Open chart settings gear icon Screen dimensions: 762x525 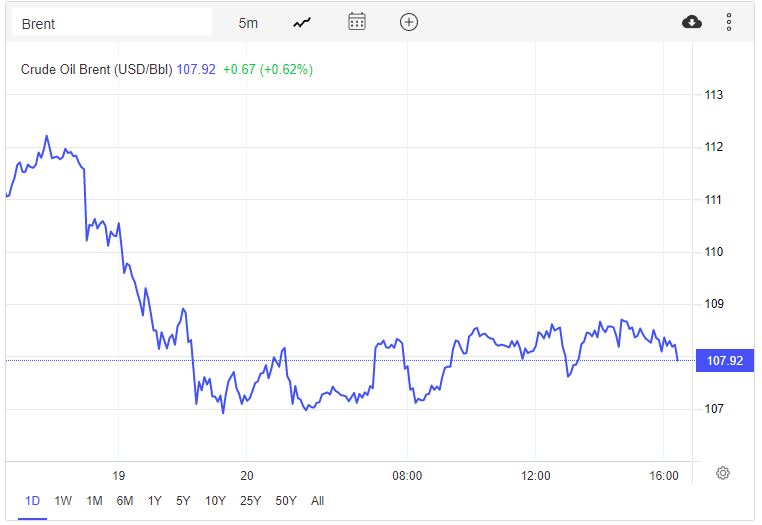(x=723, y=473)
